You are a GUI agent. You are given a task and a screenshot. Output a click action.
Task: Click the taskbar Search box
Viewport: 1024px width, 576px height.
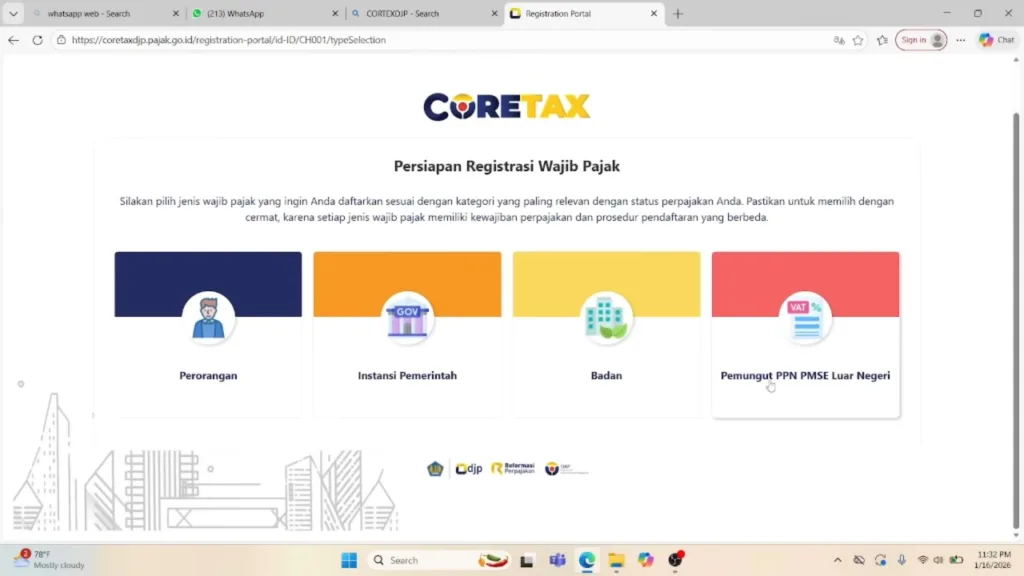[x=440, y=560]
